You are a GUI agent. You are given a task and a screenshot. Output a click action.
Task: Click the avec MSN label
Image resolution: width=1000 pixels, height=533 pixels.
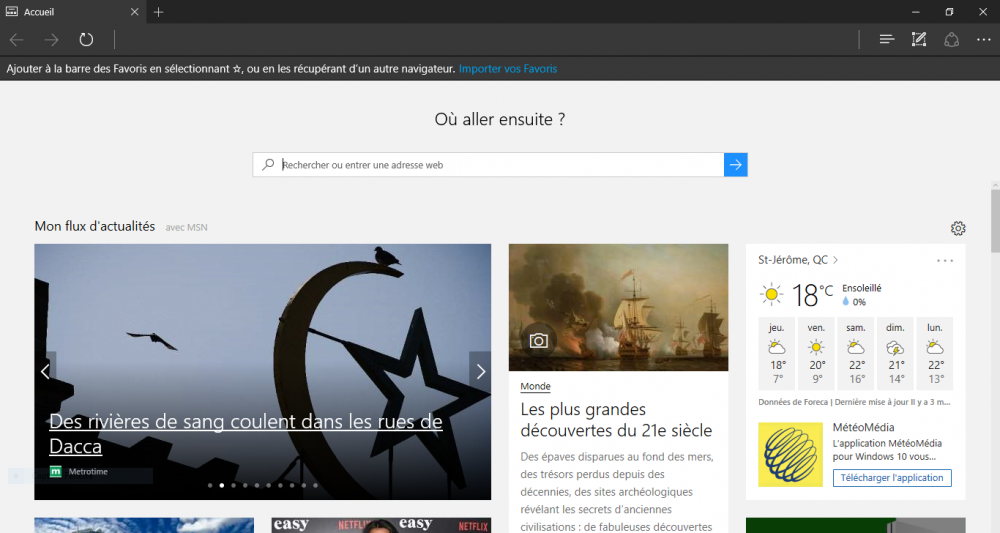click(186, 227)
